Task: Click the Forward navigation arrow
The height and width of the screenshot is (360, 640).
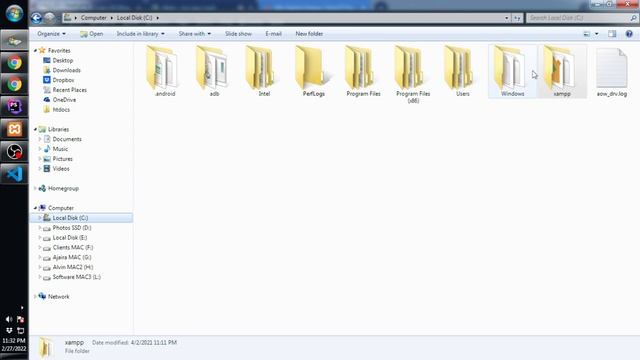Action: pos(49,18)
